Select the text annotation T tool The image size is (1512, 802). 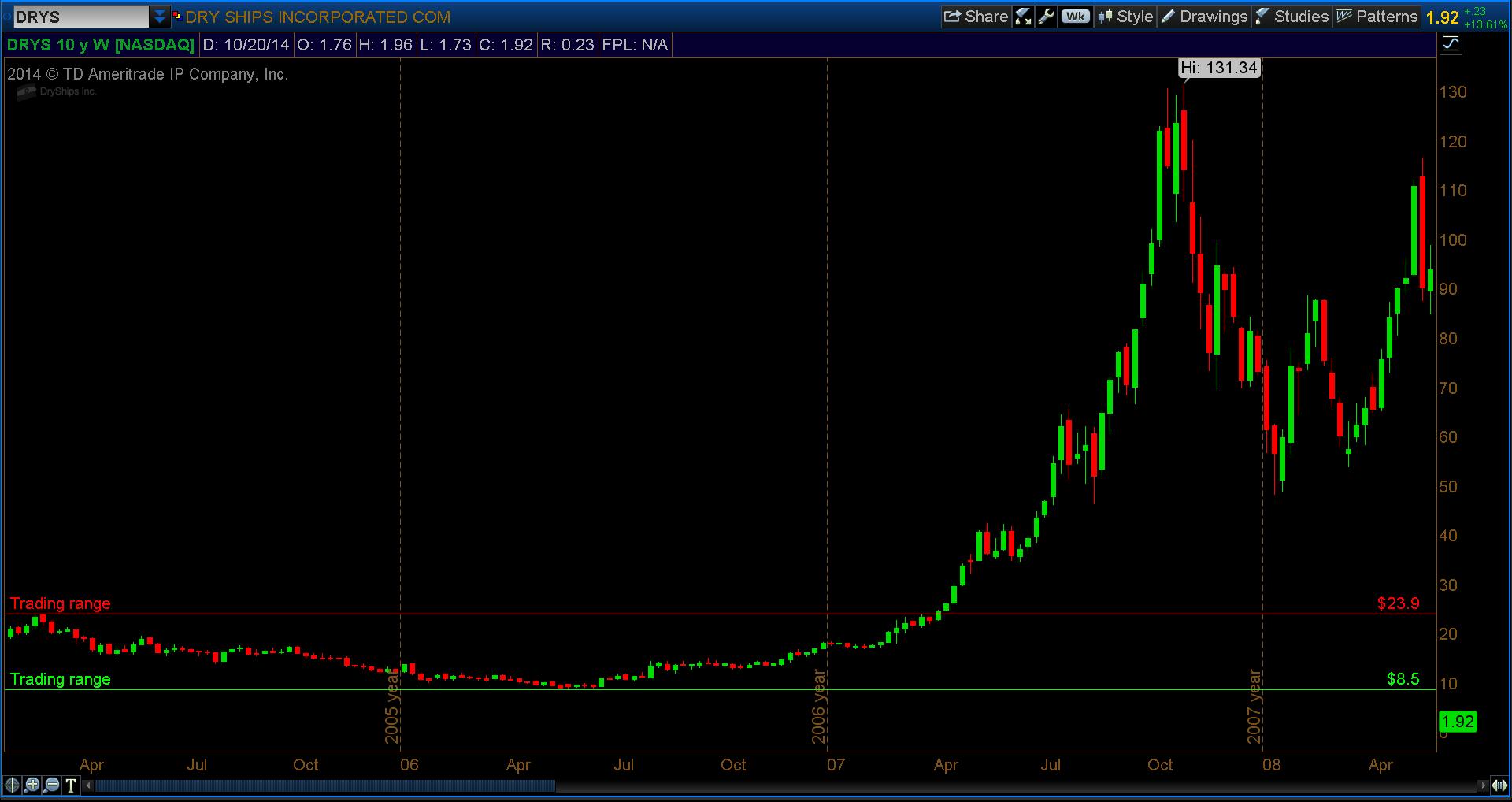point(71,785)
